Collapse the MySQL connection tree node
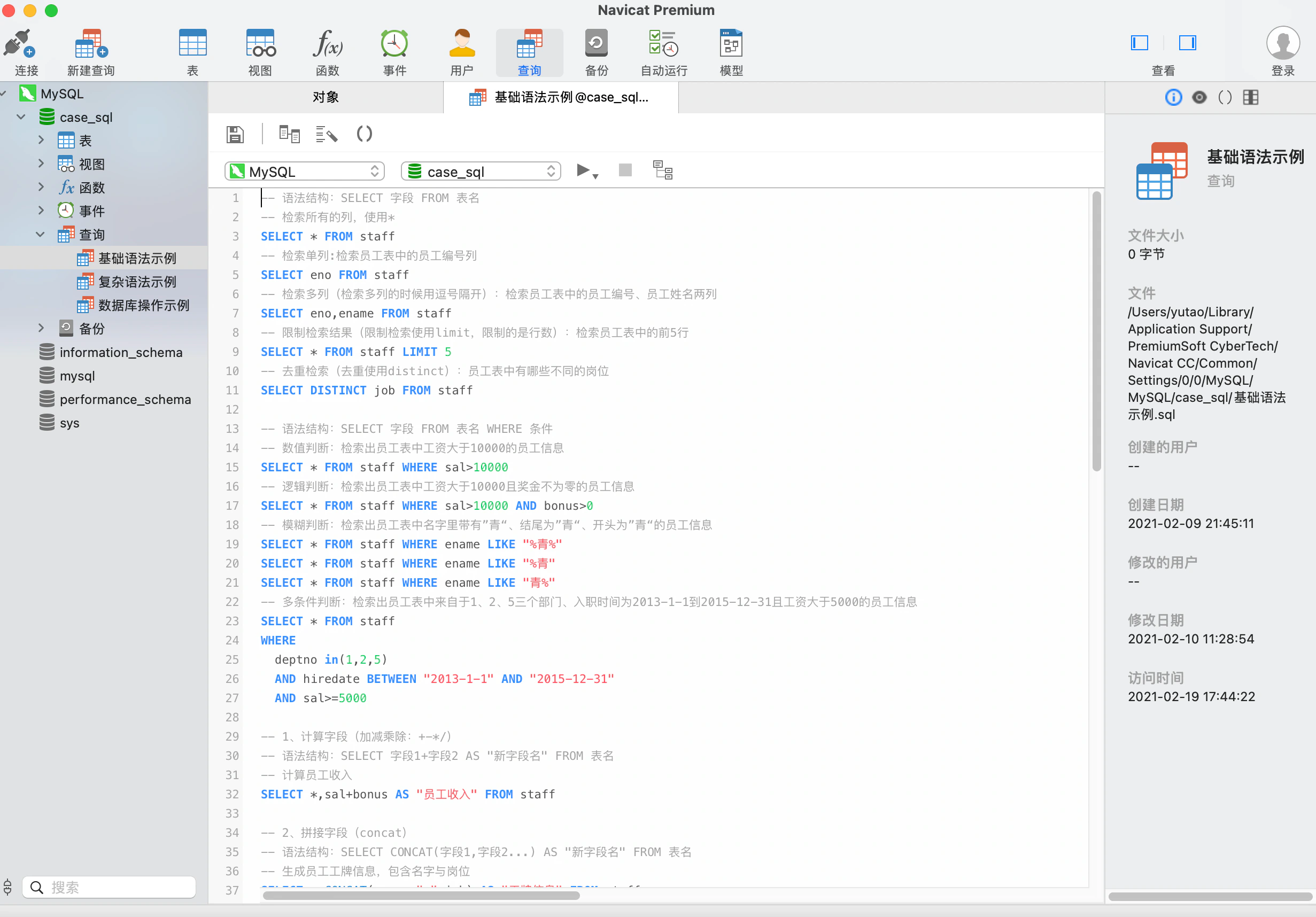This screenshot has width=1316, height=917. point(4,94)
